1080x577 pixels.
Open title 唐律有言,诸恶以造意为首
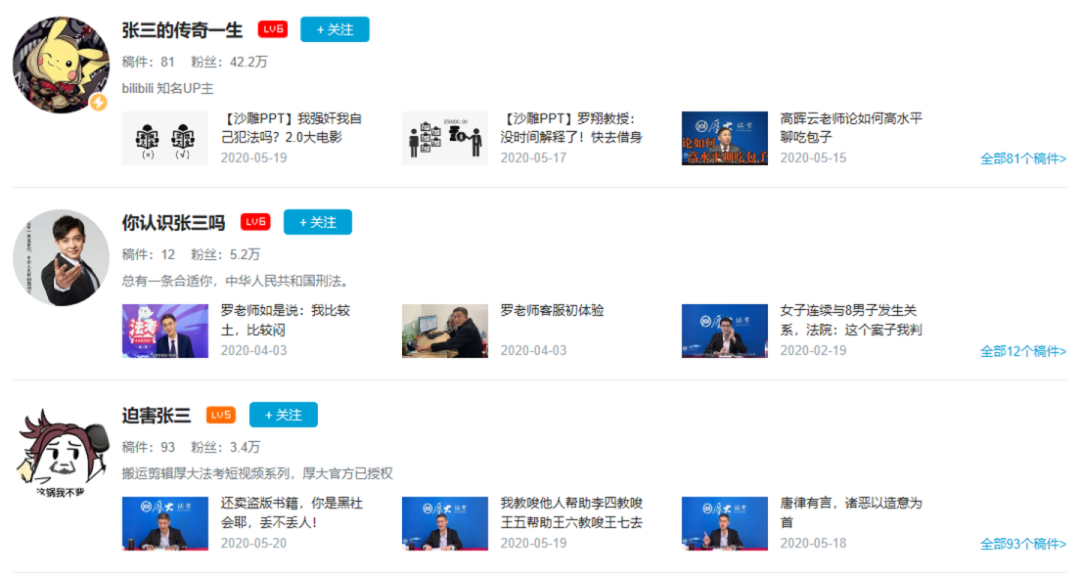pyautogui.click(x=851, y=513)
